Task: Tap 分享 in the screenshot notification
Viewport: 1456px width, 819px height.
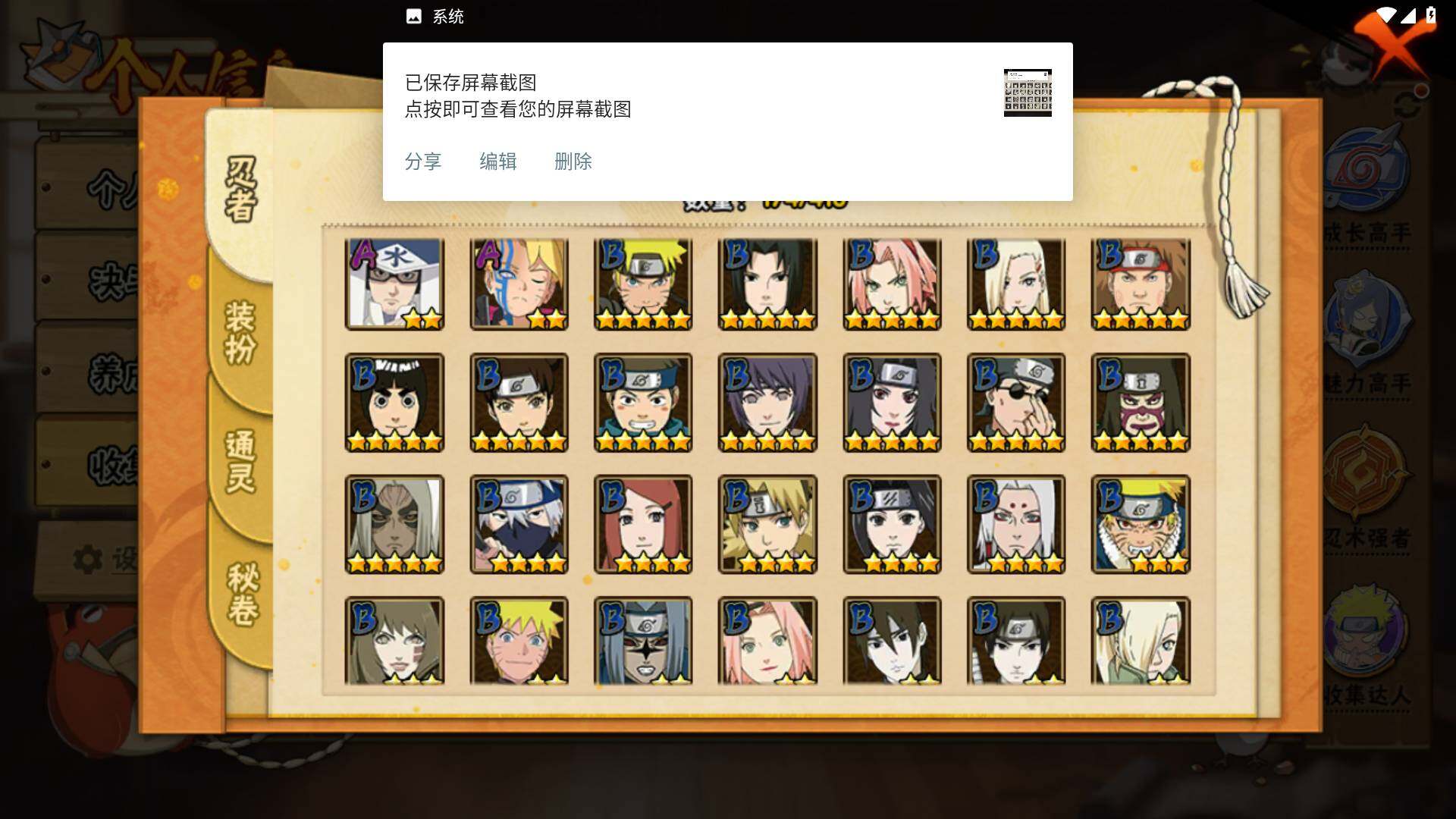Action: click(423, 162)
